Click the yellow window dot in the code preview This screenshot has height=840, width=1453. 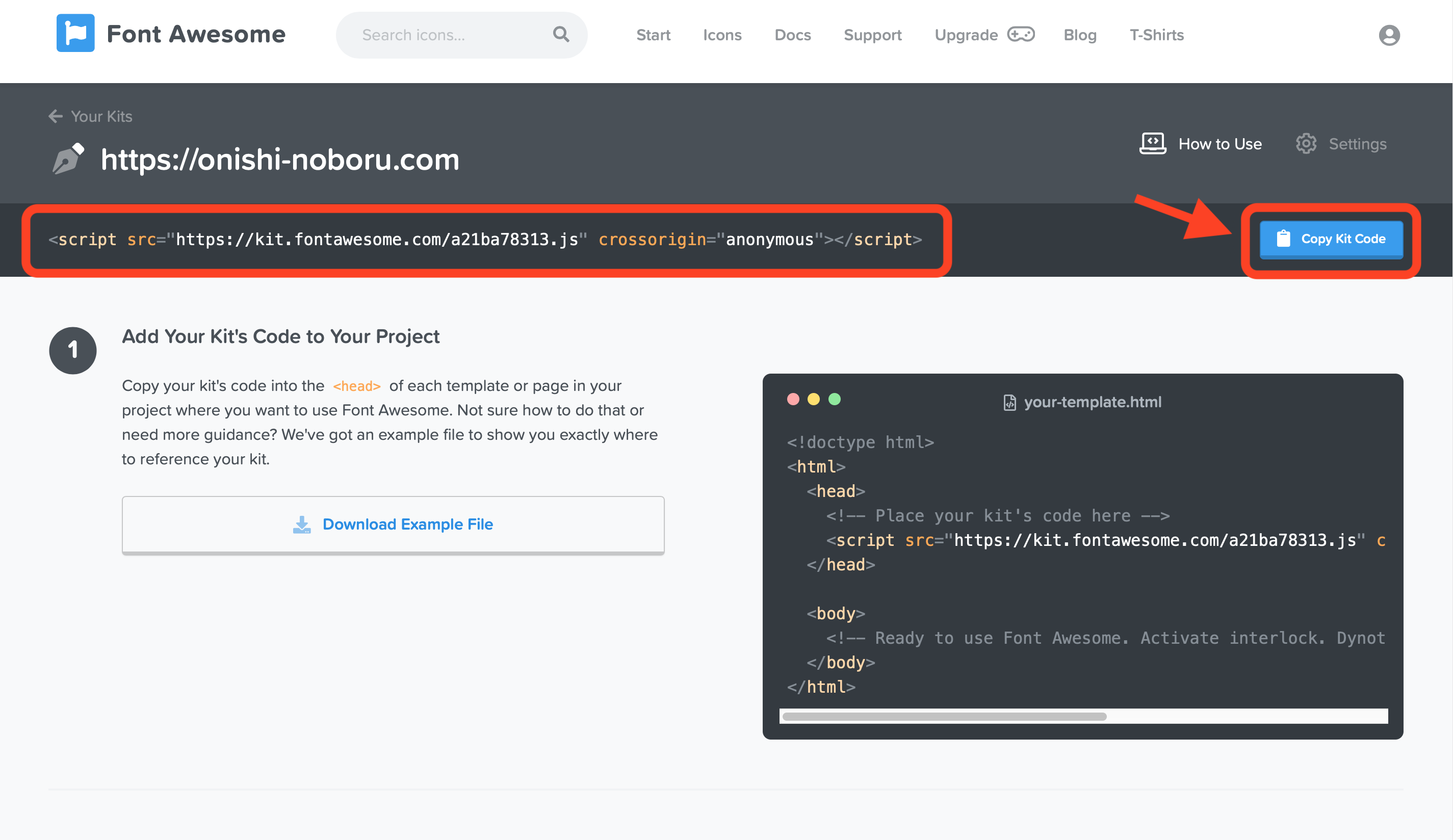(x=814, y=399)
